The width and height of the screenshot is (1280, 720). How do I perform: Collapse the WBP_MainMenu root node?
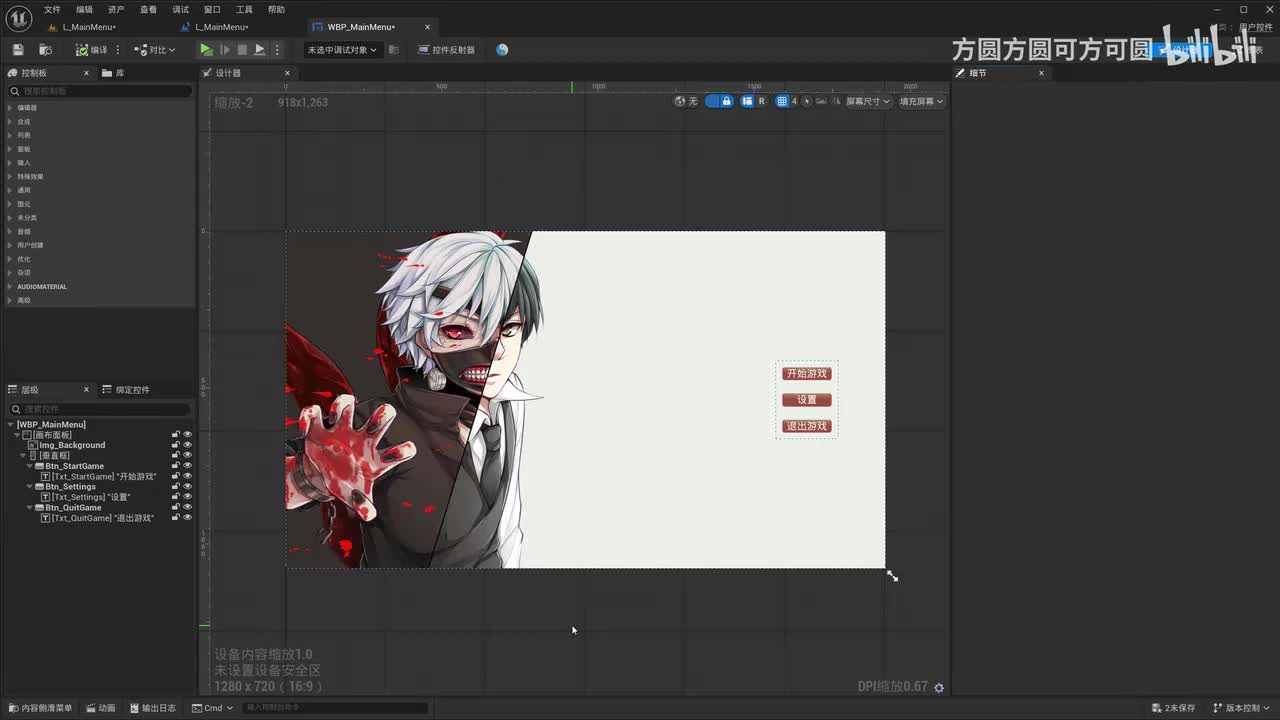tap(11, 425)
